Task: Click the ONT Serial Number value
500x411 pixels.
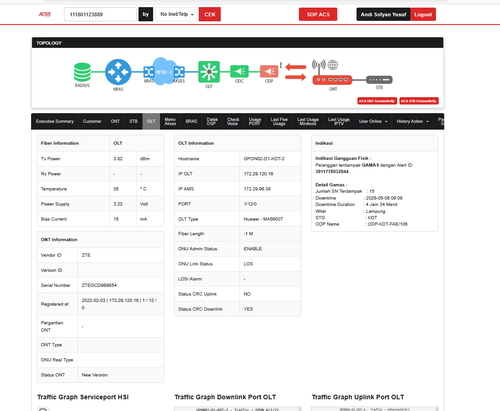Action: (x=99, y=285)
